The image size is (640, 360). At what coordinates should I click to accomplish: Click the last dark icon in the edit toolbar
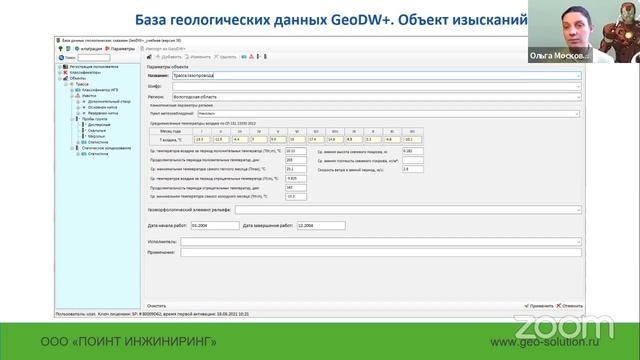pos(265,57)
